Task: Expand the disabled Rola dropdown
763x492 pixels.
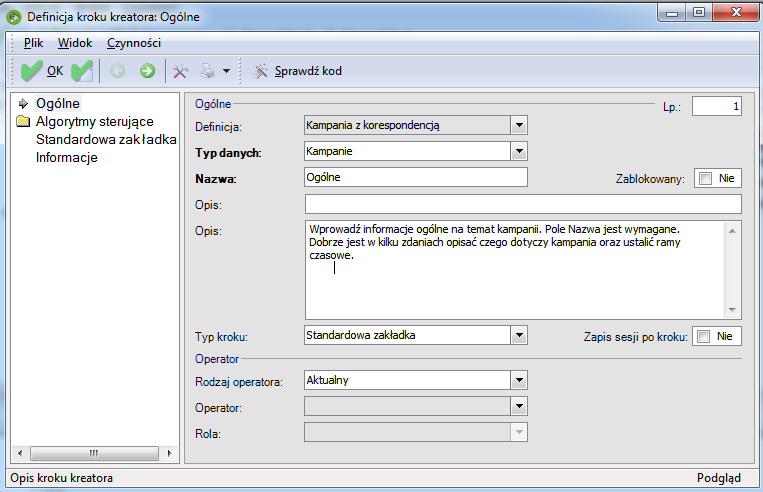Action: [519, 432]
